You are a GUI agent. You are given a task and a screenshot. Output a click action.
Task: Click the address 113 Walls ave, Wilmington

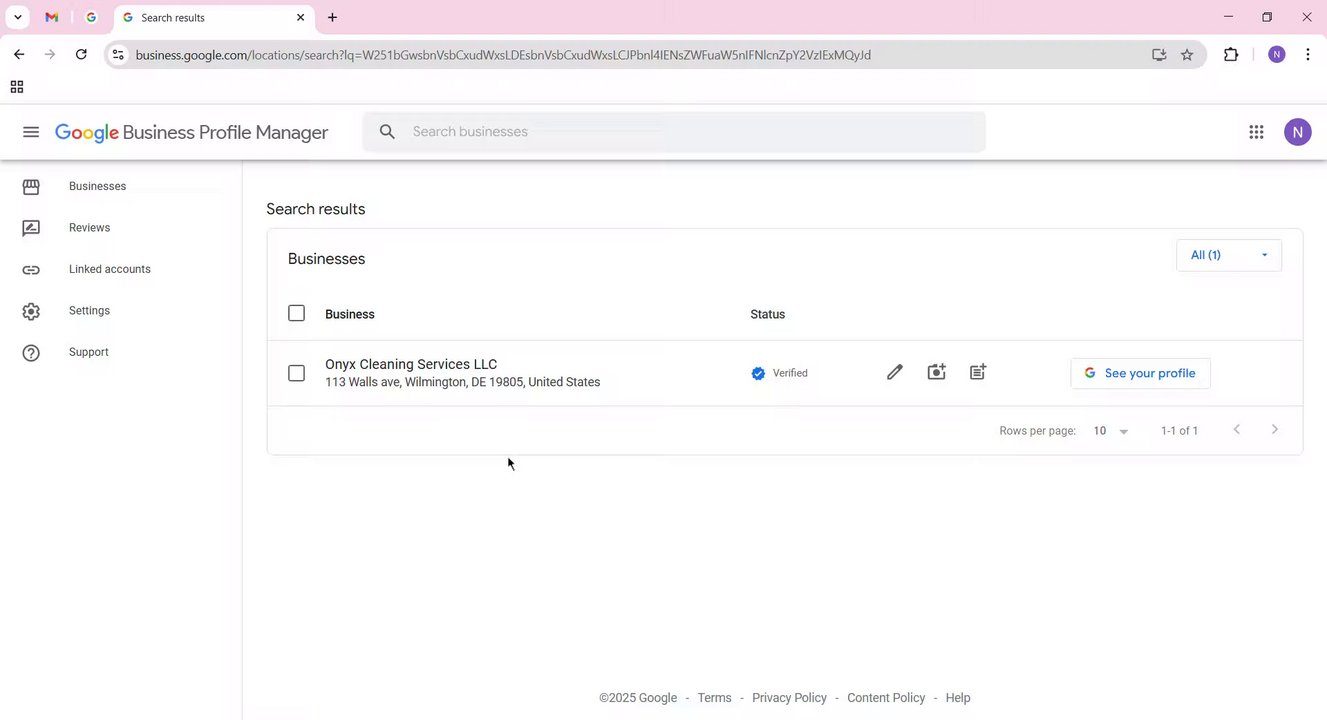(462, 382)
